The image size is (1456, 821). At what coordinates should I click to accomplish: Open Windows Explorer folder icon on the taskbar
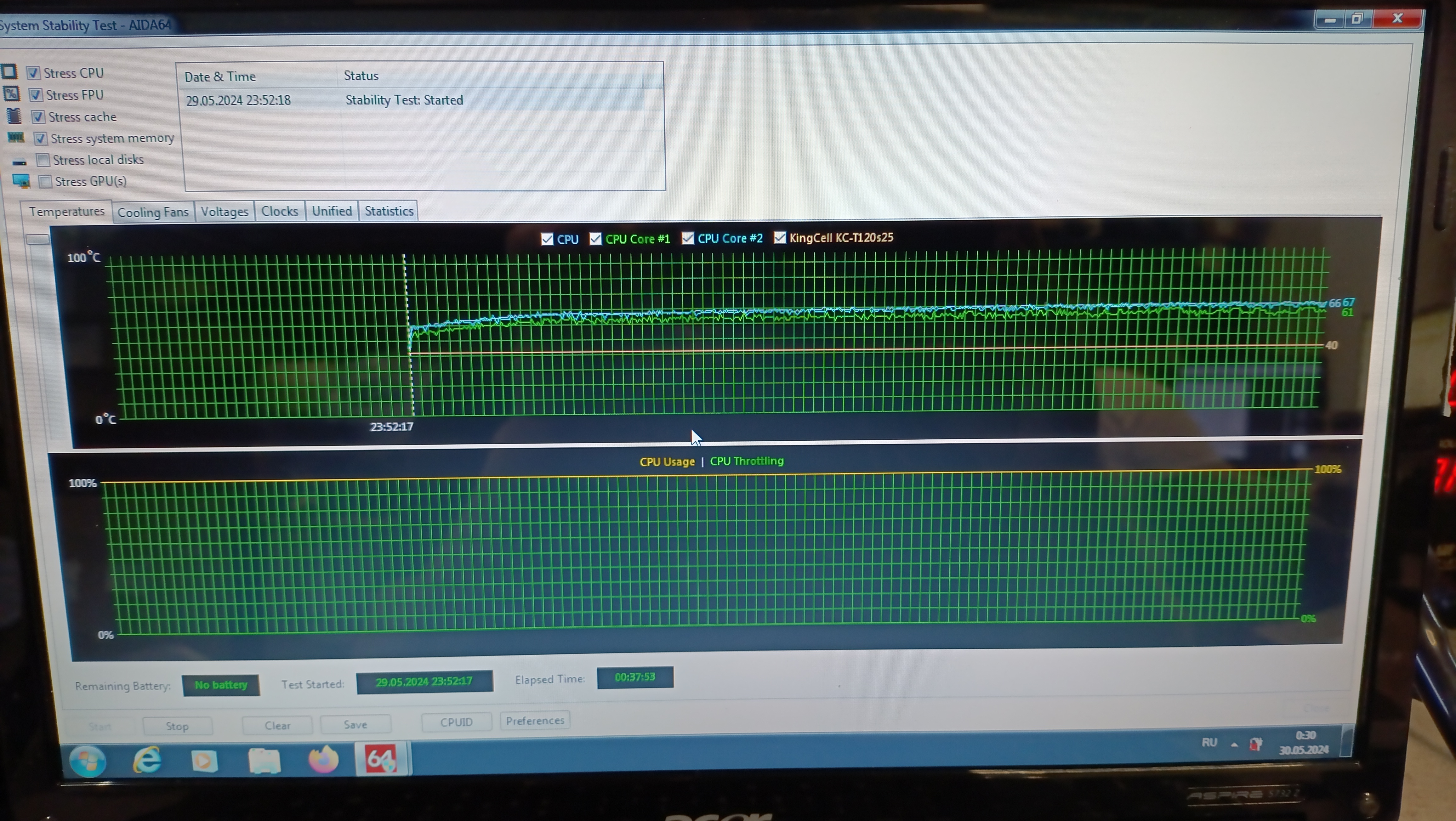coord(264,760)
